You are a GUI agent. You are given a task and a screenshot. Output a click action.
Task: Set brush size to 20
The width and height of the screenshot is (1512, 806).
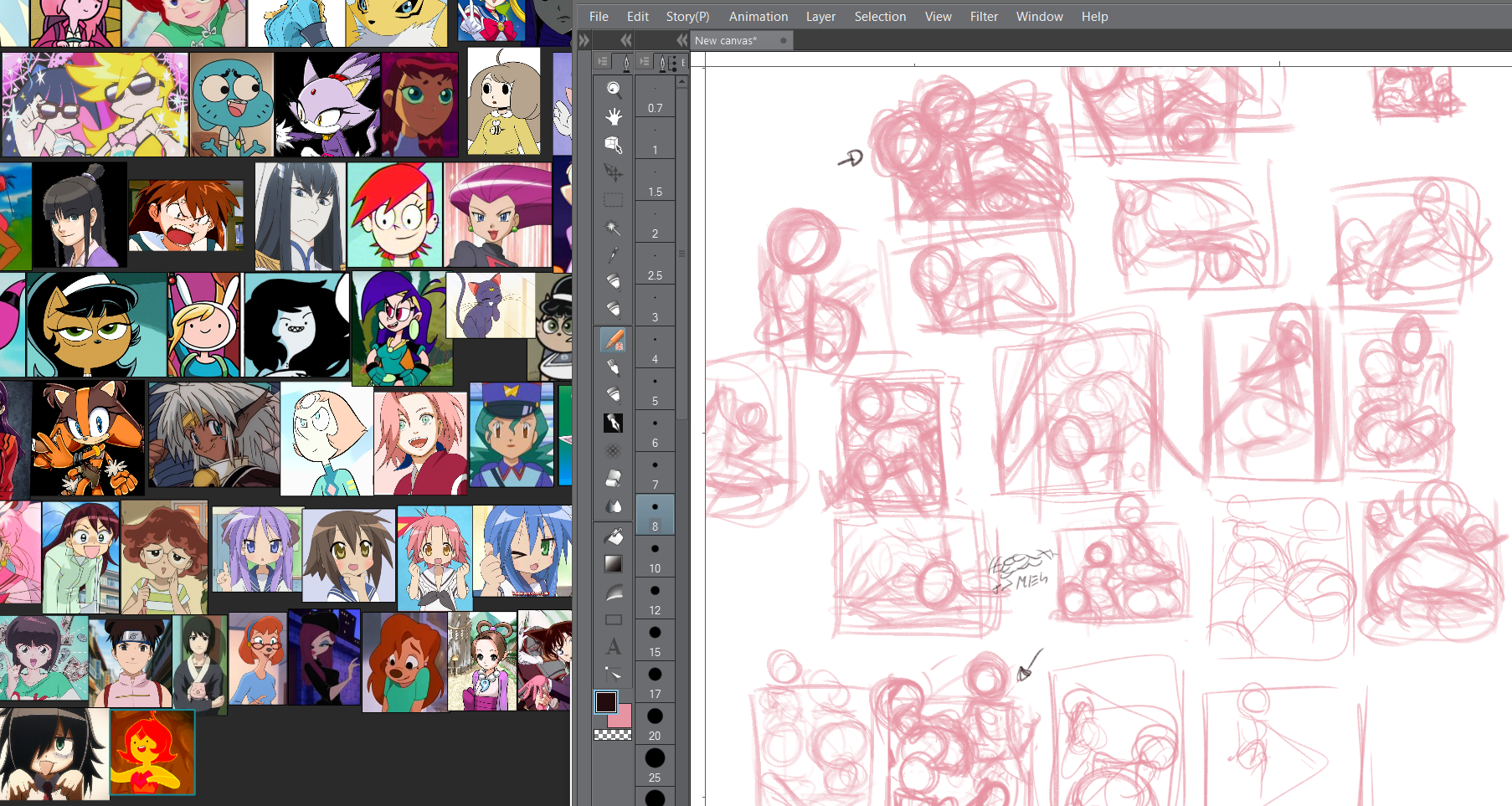655,724
